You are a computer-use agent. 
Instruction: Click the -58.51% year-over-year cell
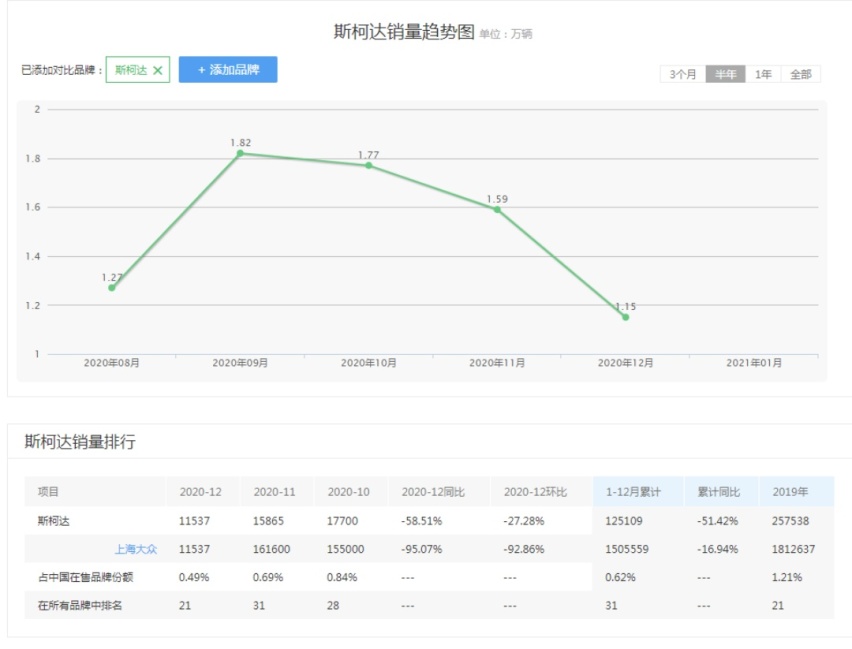click(x=422, y=521)
